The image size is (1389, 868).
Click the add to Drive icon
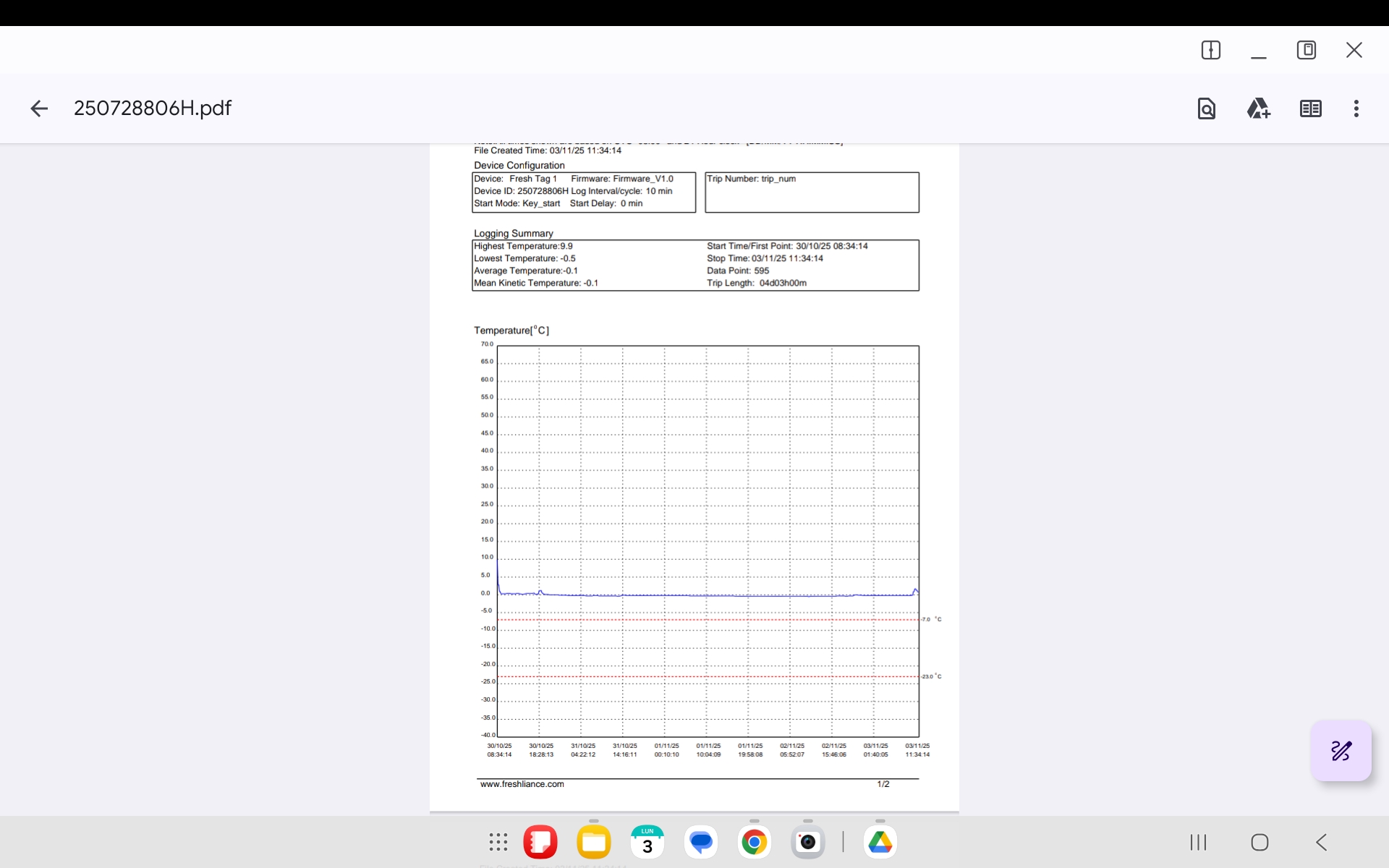(x=1258, y=109)
